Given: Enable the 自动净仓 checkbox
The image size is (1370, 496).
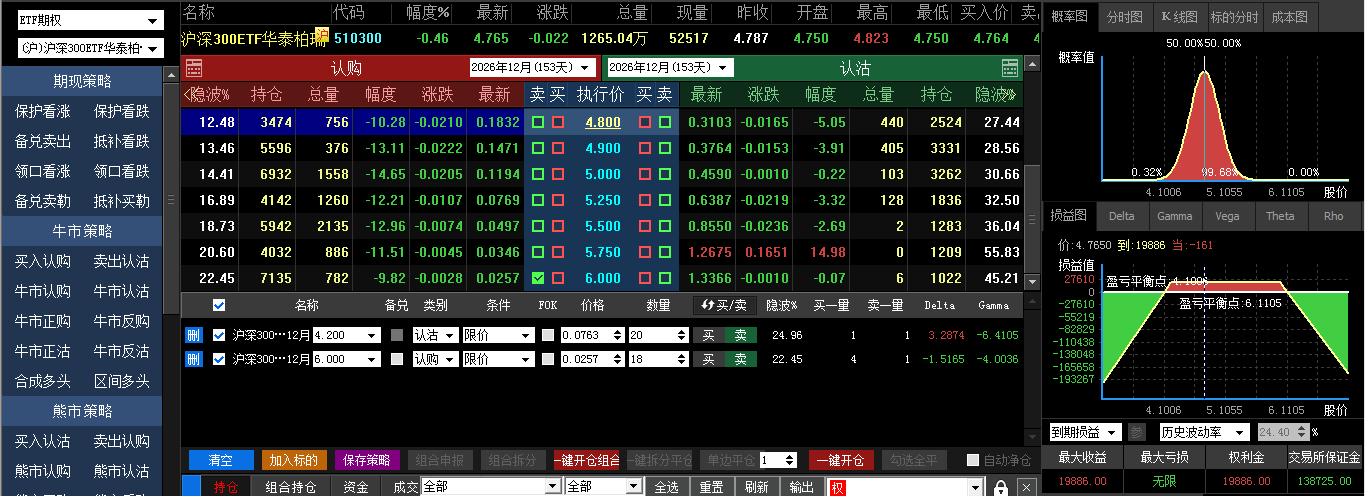Looking at the screenshot, I should [973, 460].
